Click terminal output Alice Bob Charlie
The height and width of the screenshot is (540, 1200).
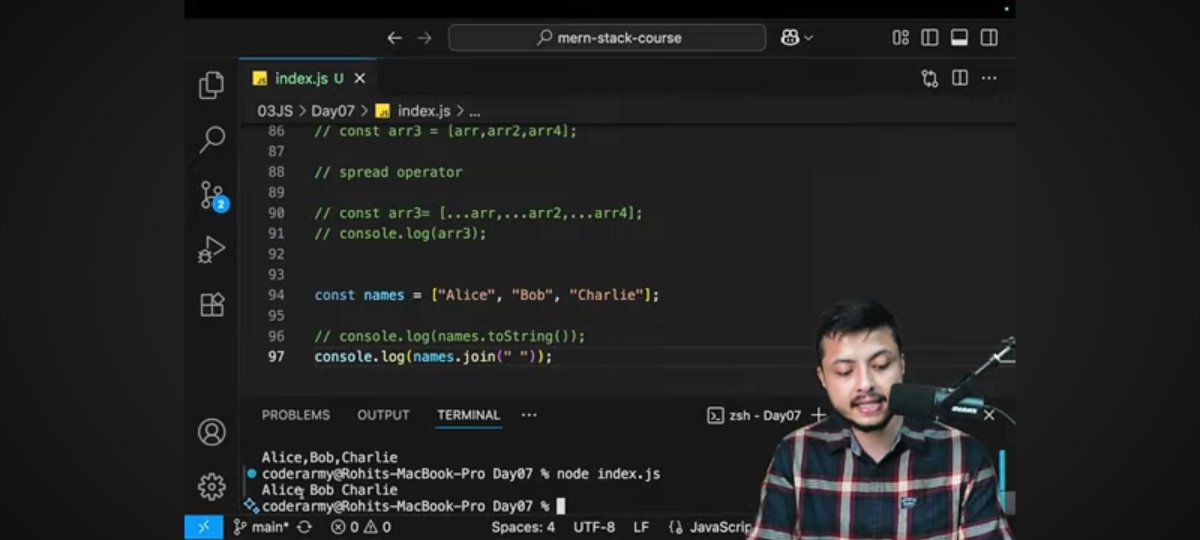(329, 490)
